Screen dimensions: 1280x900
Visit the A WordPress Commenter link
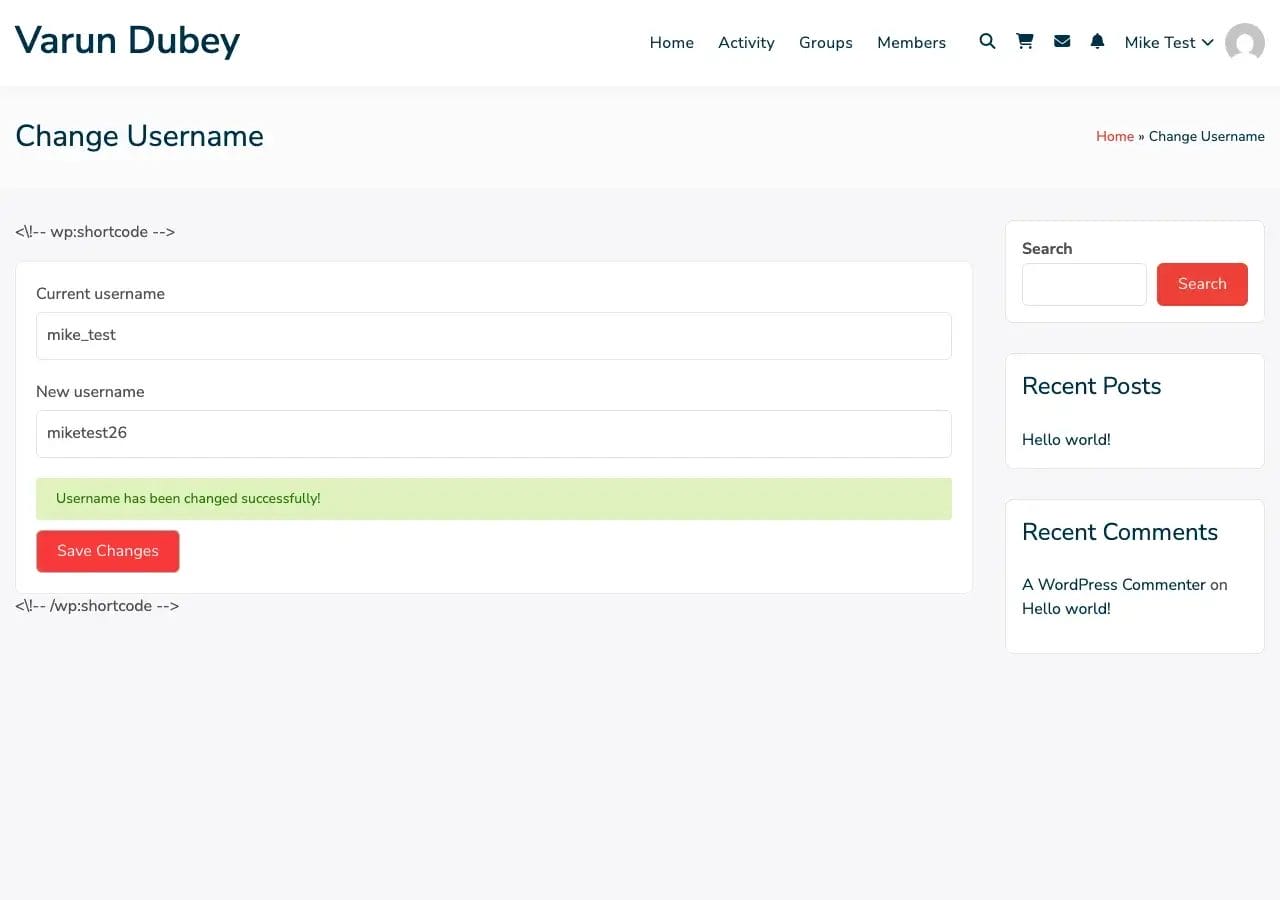[x=1113, y=584]
